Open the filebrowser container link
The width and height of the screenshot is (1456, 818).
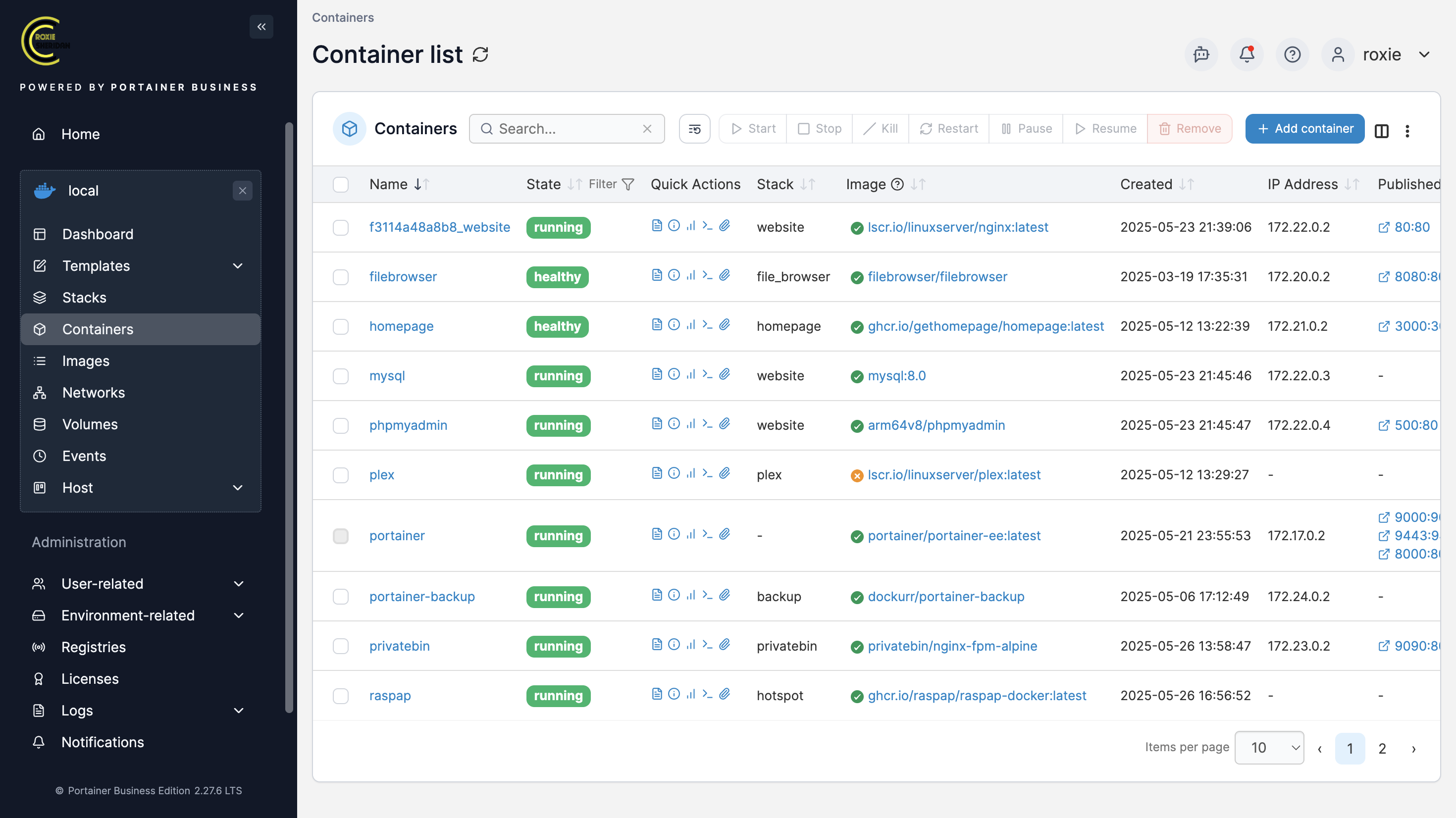point(403,277)
